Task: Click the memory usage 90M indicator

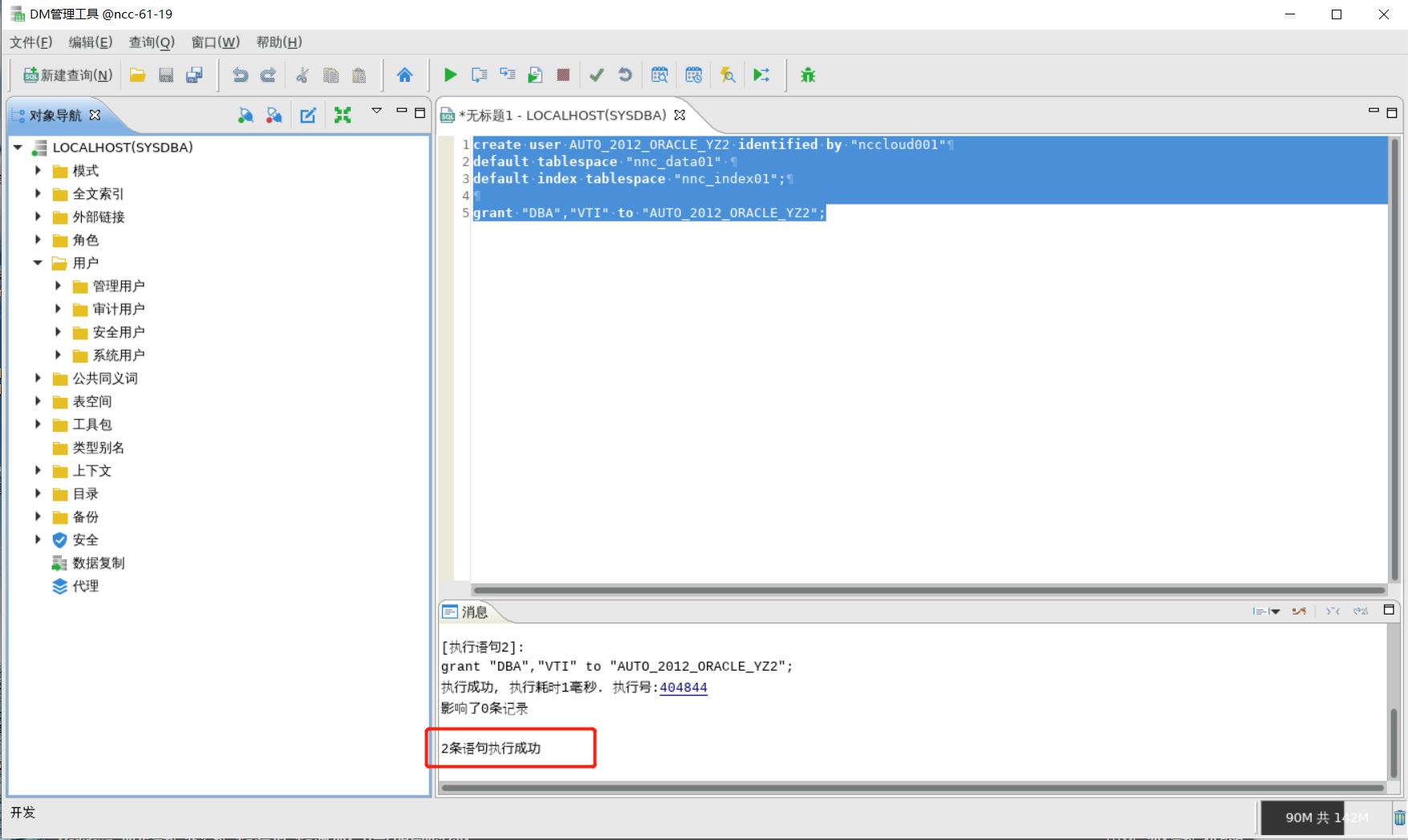Action: click(x=1325, y=818)
